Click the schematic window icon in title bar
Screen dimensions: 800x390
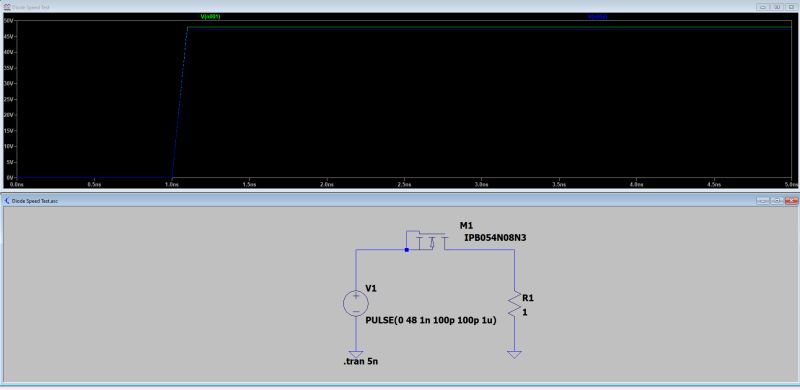tap(7, 201)
